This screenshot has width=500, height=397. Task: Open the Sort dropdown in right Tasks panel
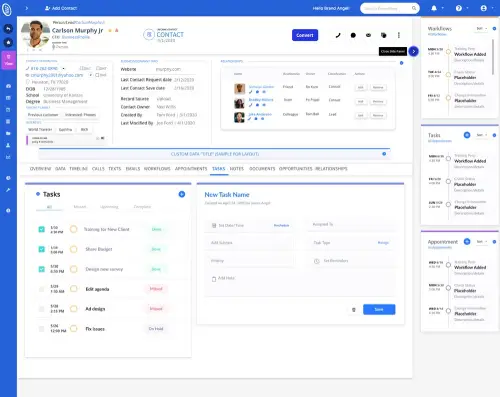click(x=482, y=135)
